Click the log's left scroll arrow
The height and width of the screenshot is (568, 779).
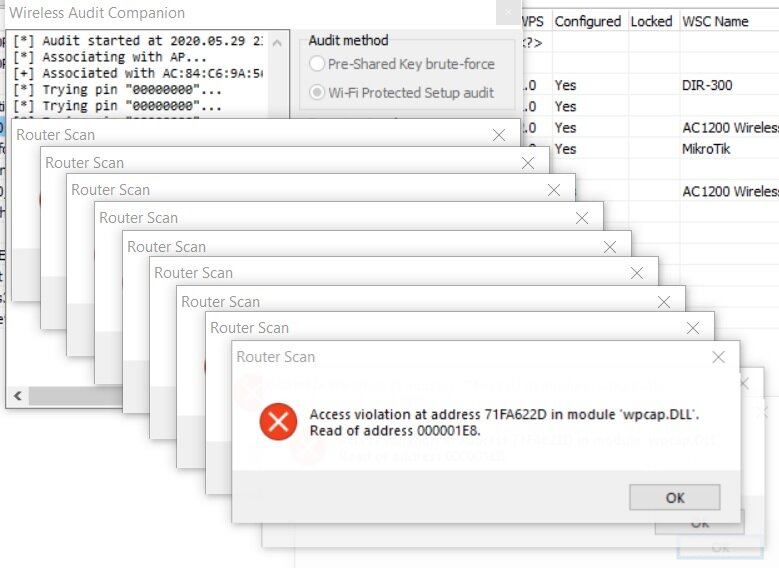pyautogui.click(x=17, y=397)
